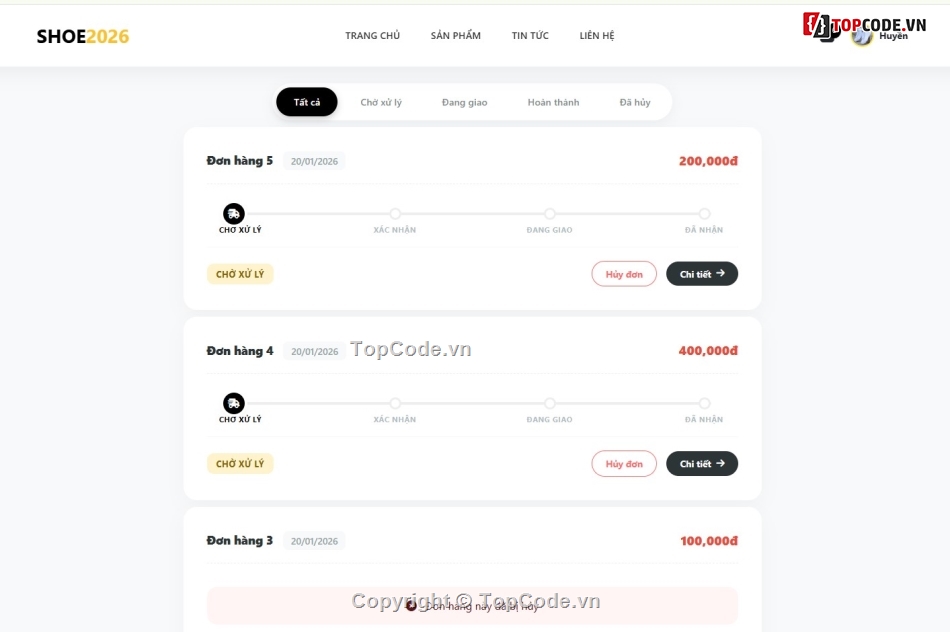Switch to the Tất cả filter tab
The image size is (950, 632).
click(x=307, y=102)
